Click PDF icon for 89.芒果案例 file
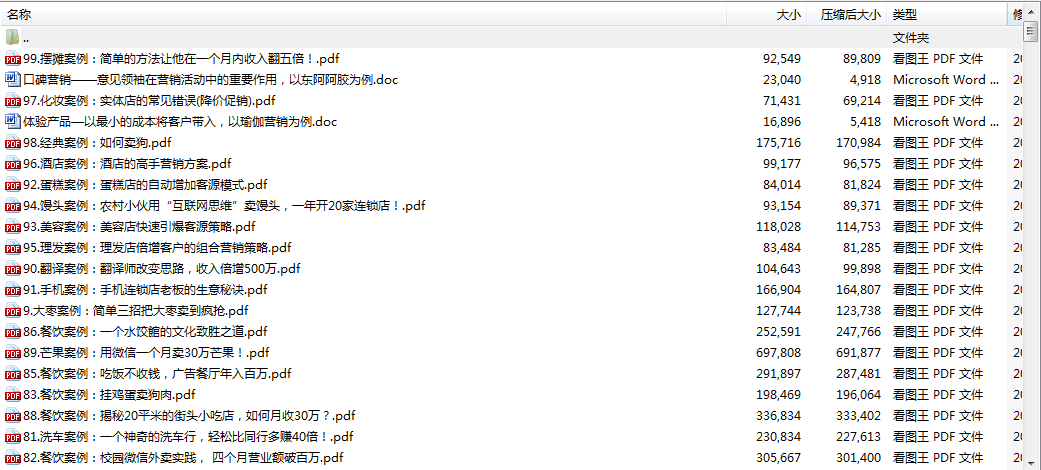 pos(12,353)
